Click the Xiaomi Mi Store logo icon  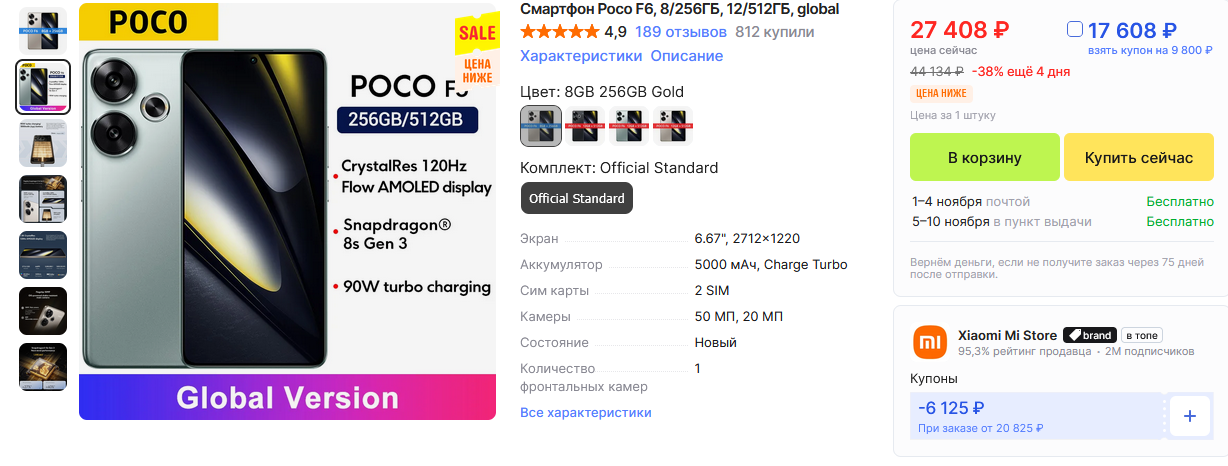929,343
